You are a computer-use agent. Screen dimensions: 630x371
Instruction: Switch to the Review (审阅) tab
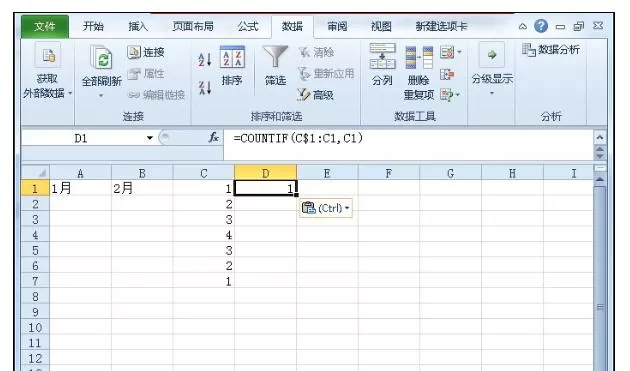(x=337, y=27)
